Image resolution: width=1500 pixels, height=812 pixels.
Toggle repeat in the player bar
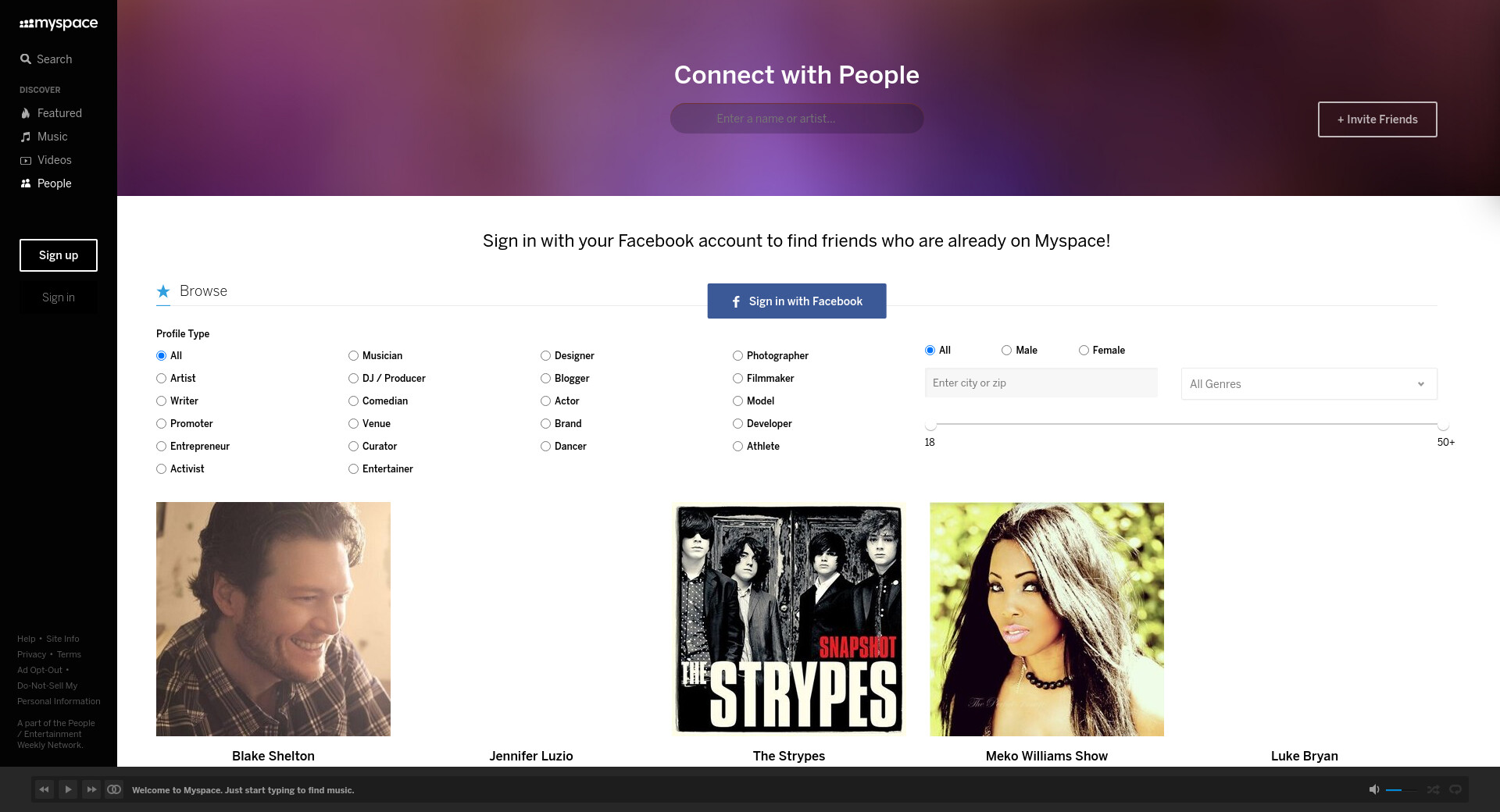point(1455,789)
